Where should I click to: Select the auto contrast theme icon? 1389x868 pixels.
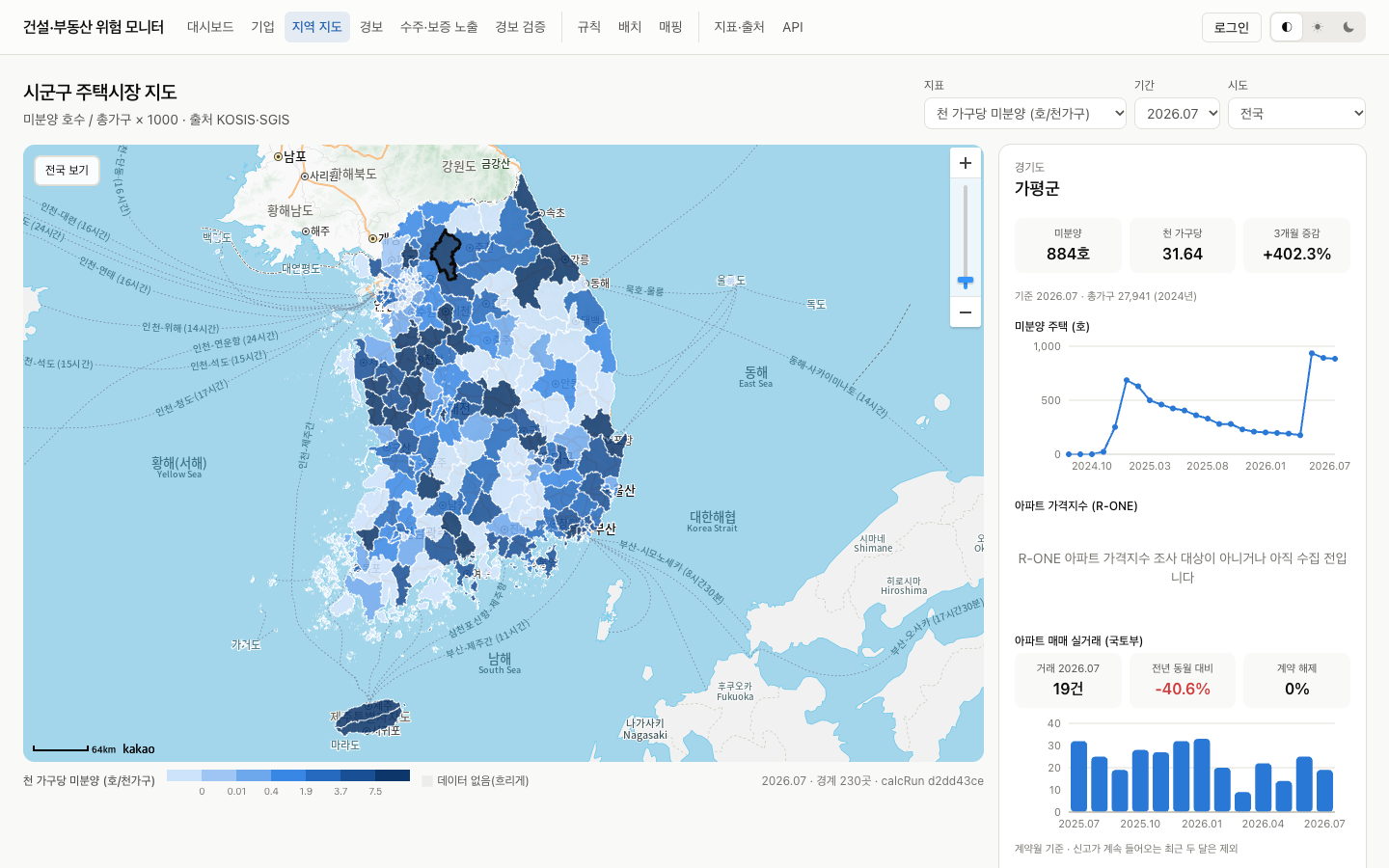click(x=1287, y=27)
